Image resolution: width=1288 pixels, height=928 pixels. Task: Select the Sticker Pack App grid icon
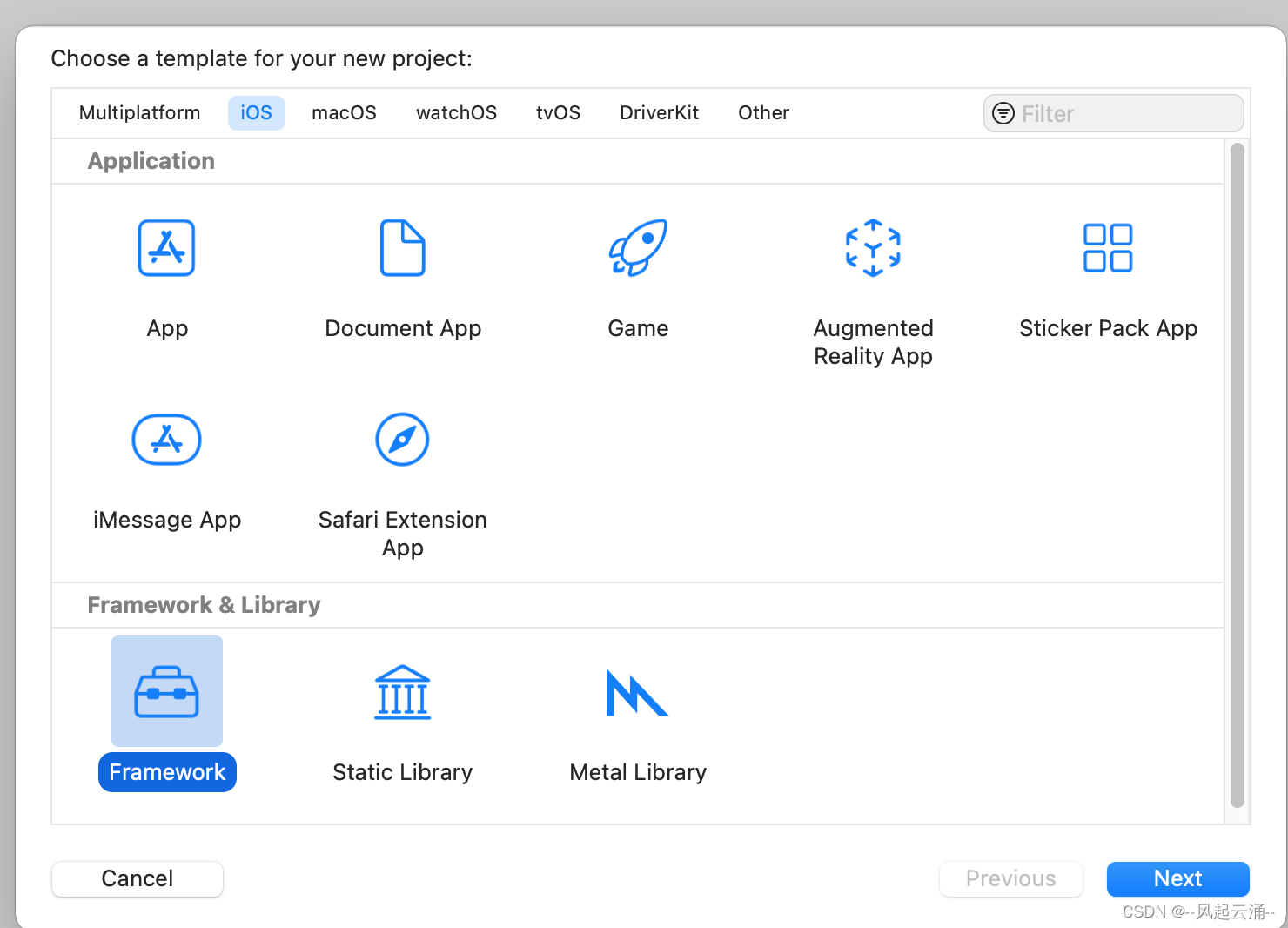tap(1108, 248)
